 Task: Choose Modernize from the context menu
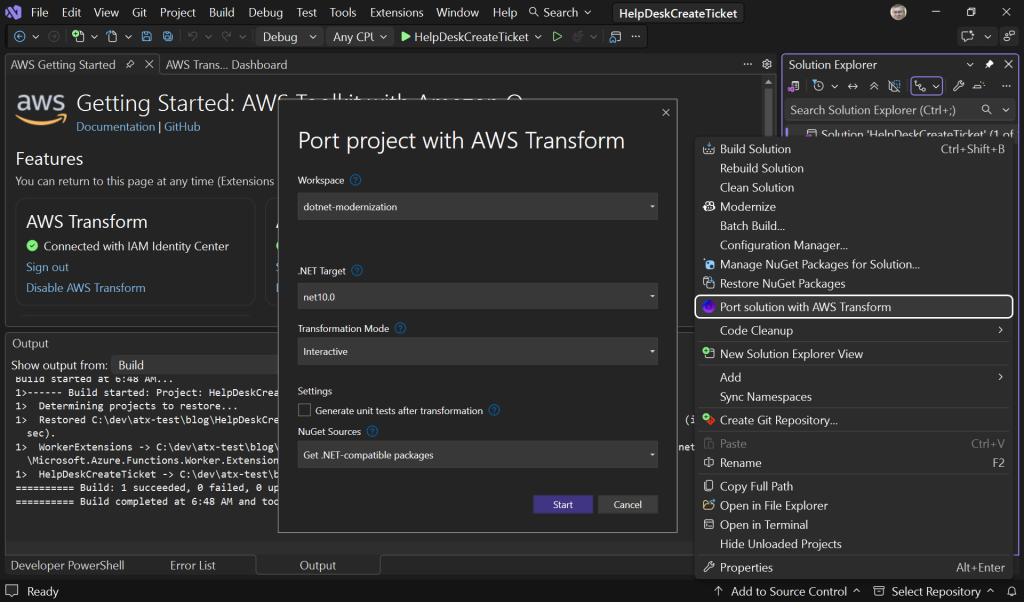click(x=854, y=206)
